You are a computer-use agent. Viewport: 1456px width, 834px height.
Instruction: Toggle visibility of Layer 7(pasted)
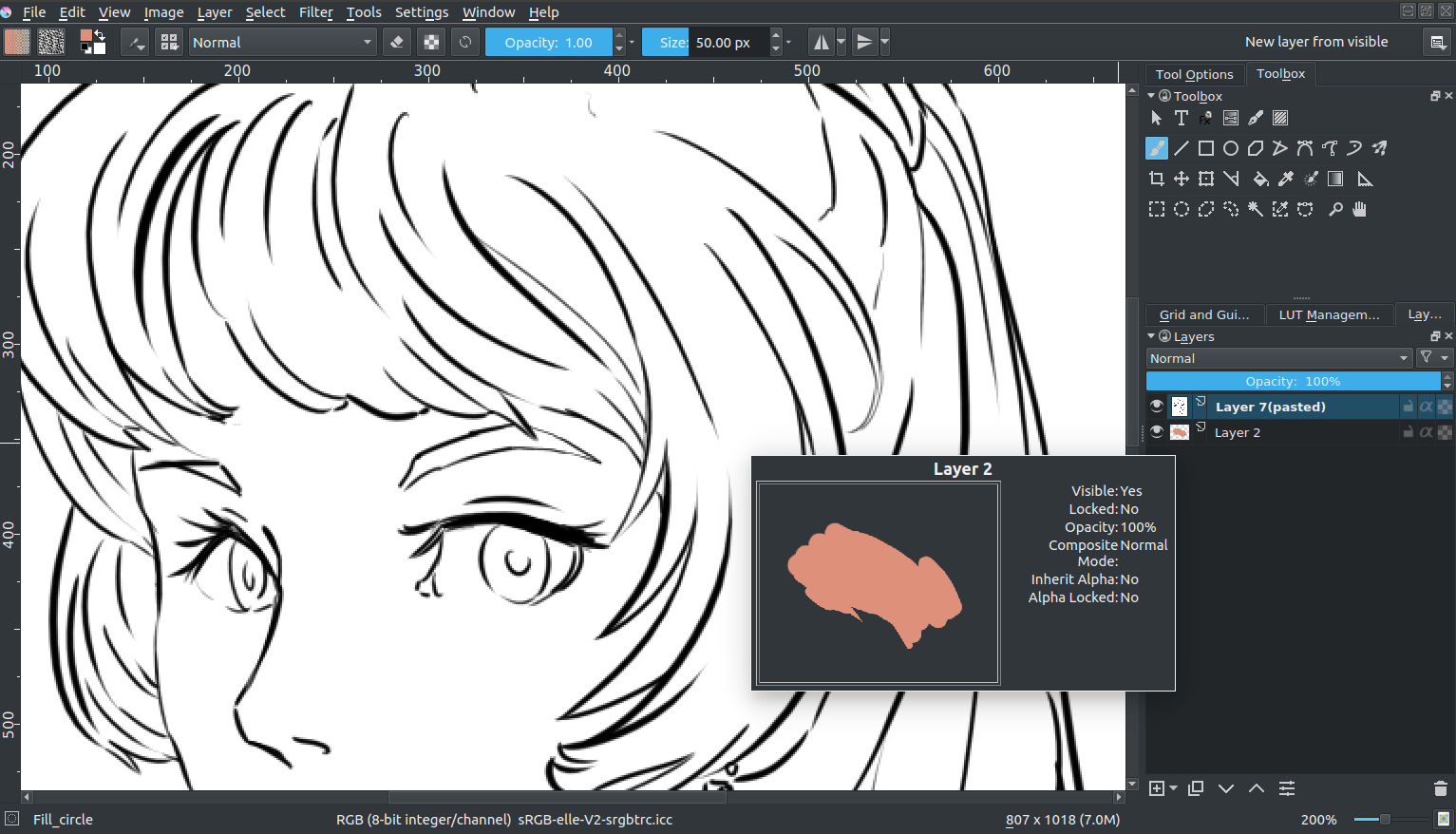click(1156, 406)
